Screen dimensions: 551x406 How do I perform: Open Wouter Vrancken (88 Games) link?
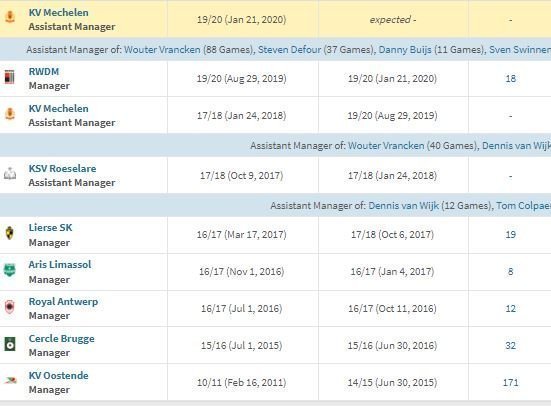coord(162,50)
